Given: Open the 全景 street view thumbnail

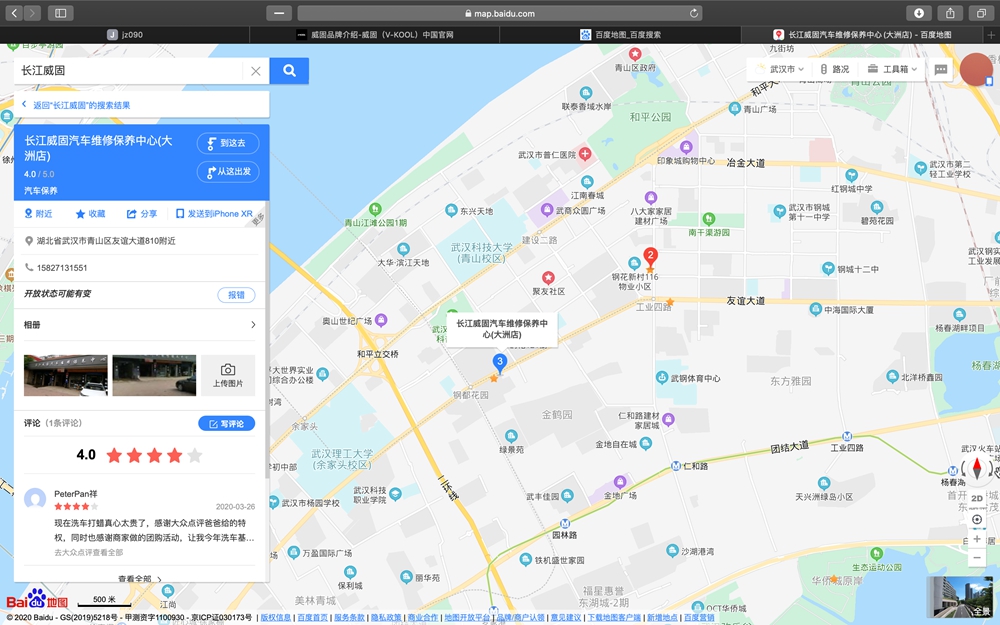Looking at the screenshot, I should [x=960, y=596].
